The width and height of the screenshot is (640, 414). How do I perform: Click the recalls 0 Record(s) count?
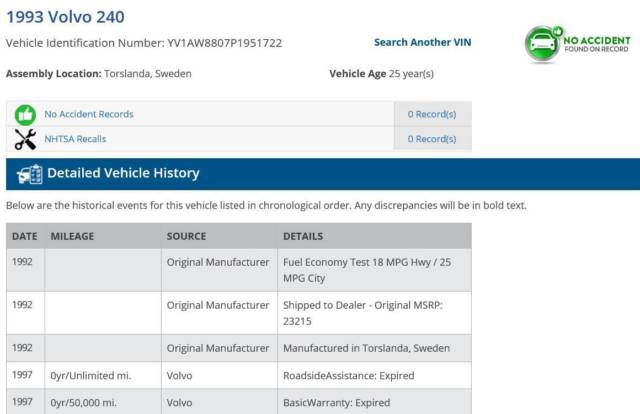pos(432,139)
